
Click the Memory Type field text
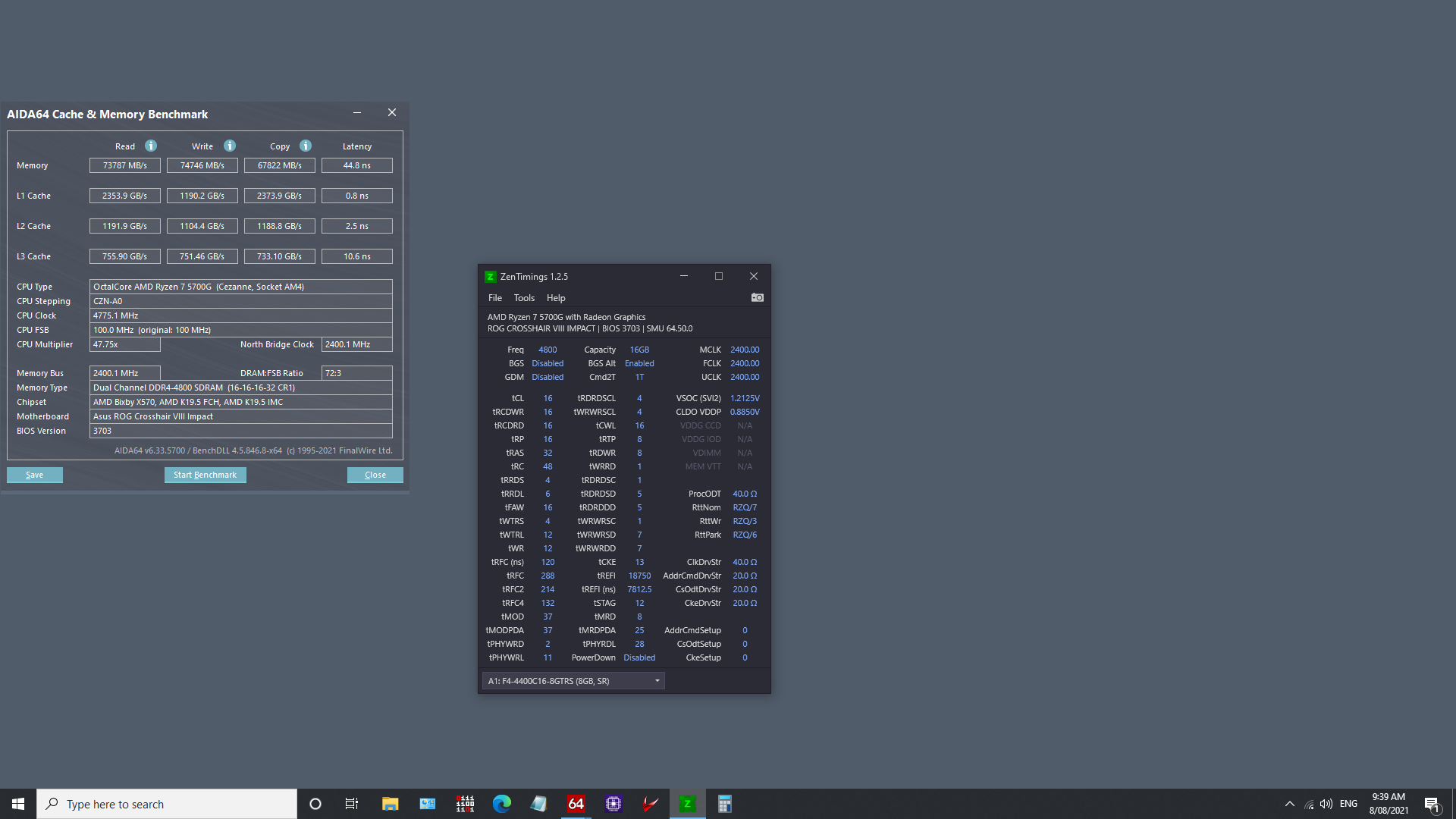coord(241,388)
